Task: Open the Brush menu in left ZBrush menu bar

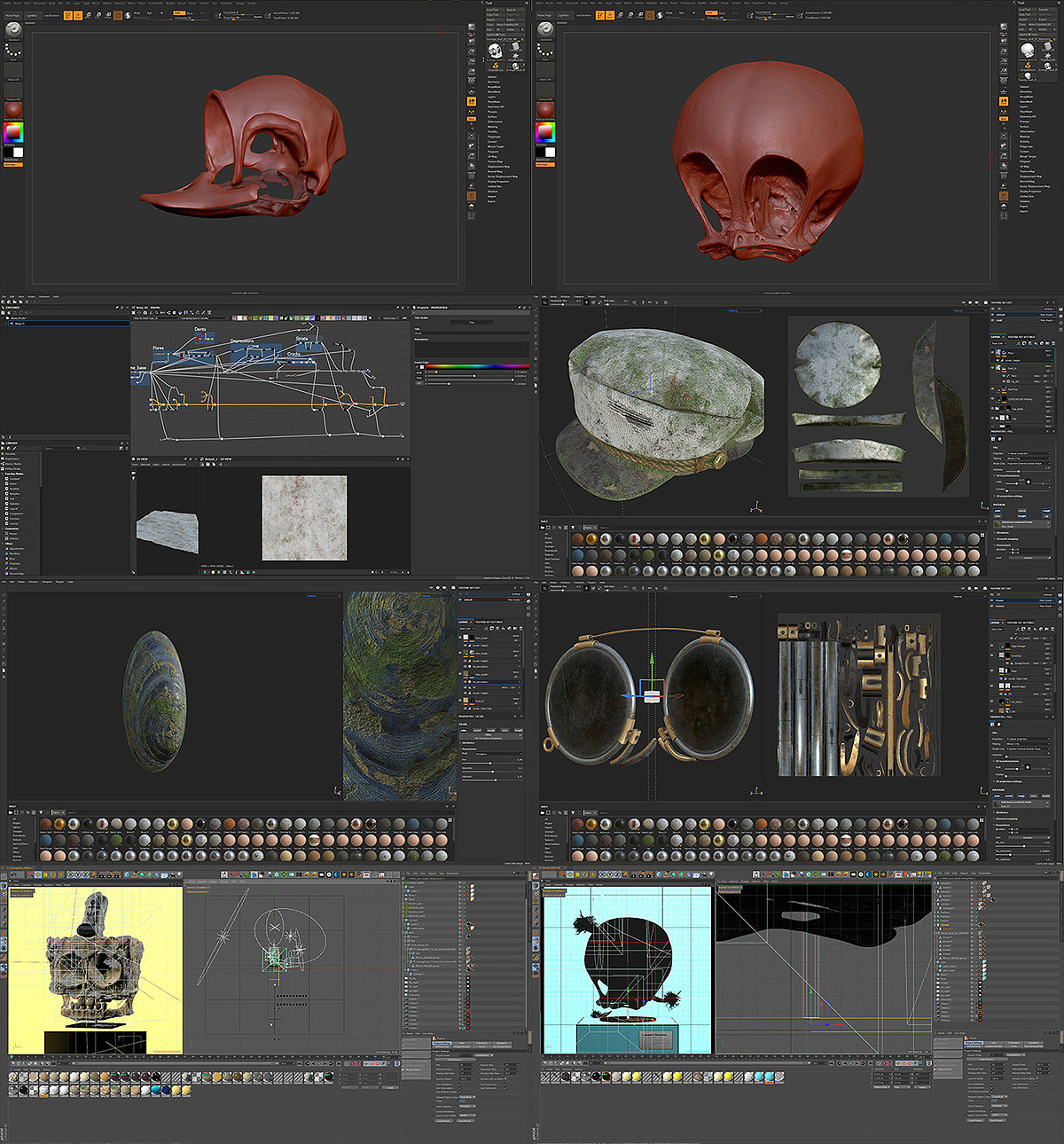Action: pyautogui.click(x=17, y=3)
